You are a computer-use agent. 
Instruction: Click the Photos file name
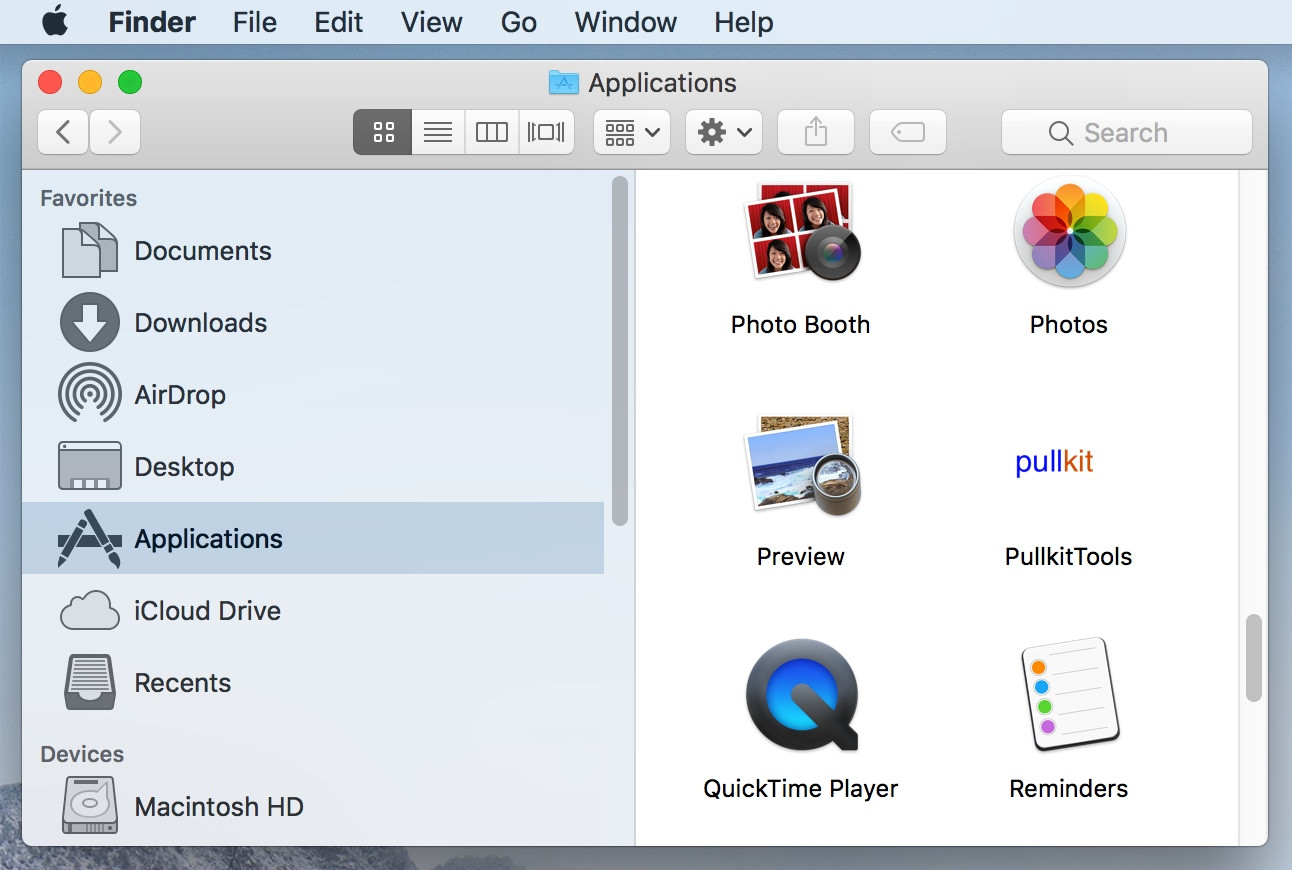point(1069,325)
